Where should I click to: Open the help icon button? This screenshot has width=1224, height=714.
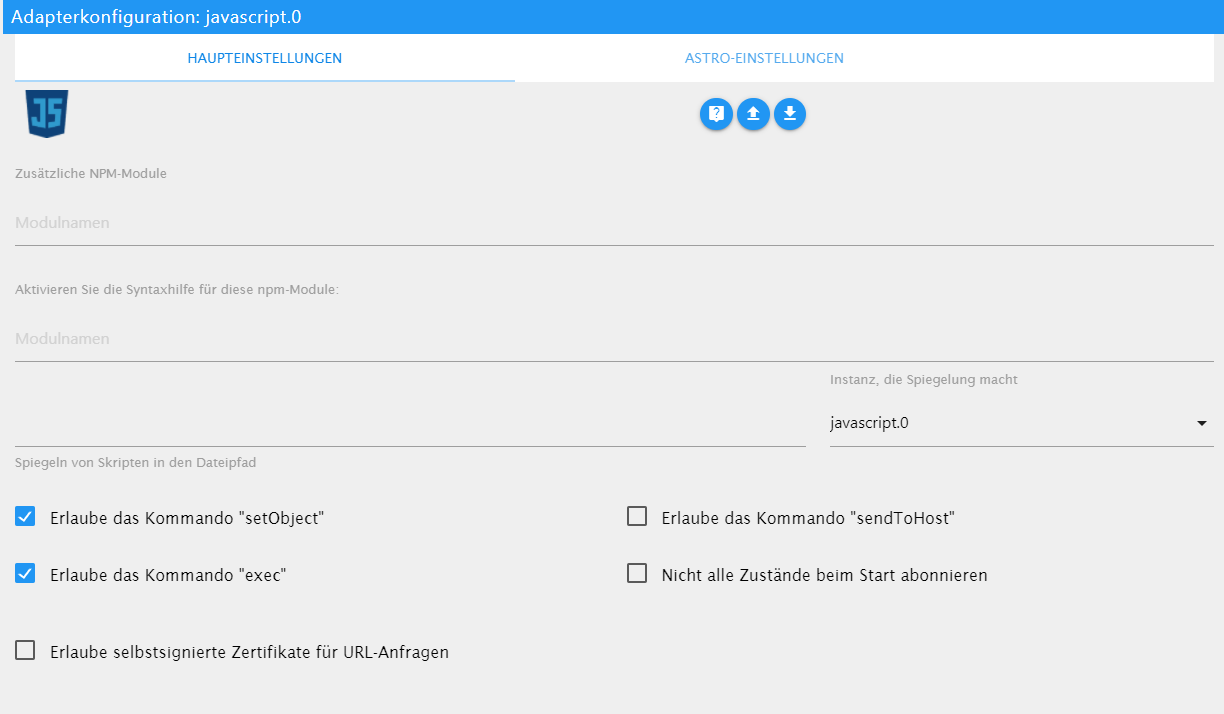pos(716,114)
